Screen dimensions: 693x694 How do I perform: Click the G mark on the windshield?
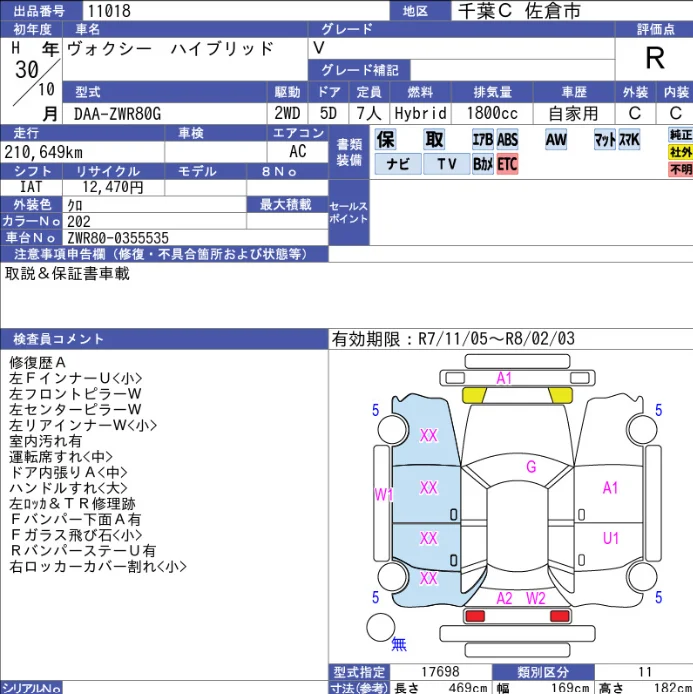(531, 467)
